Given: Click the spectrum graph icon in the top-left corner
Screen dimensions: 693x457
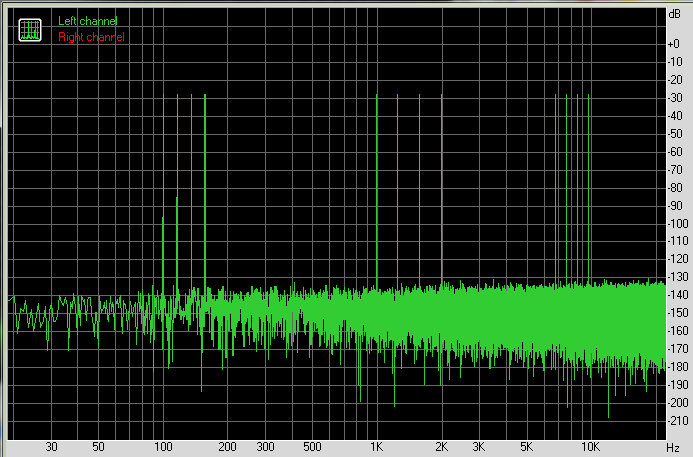Looking at the screenshot, I should pyautogui.click(x=30, y=30).
